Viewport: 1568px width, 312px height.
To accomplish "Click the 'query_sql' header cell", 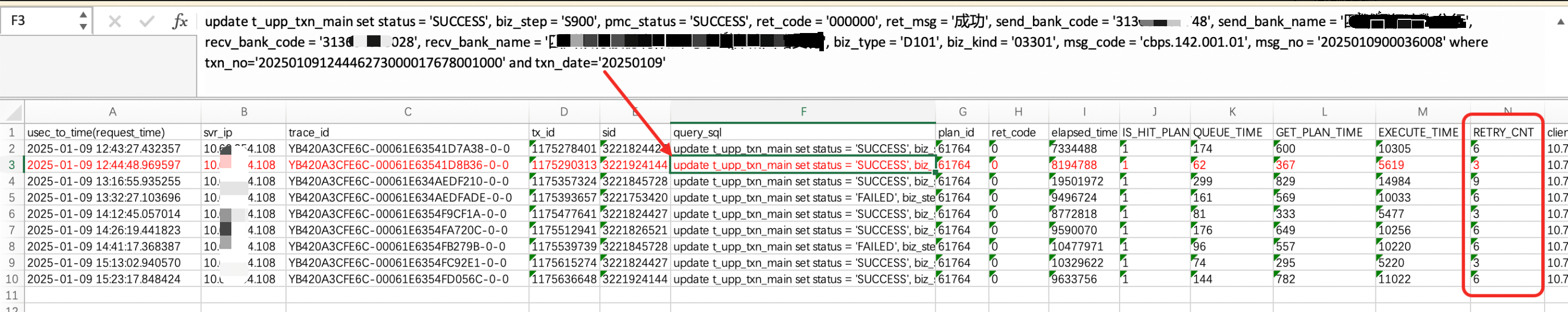I will [x=803, y=133].
